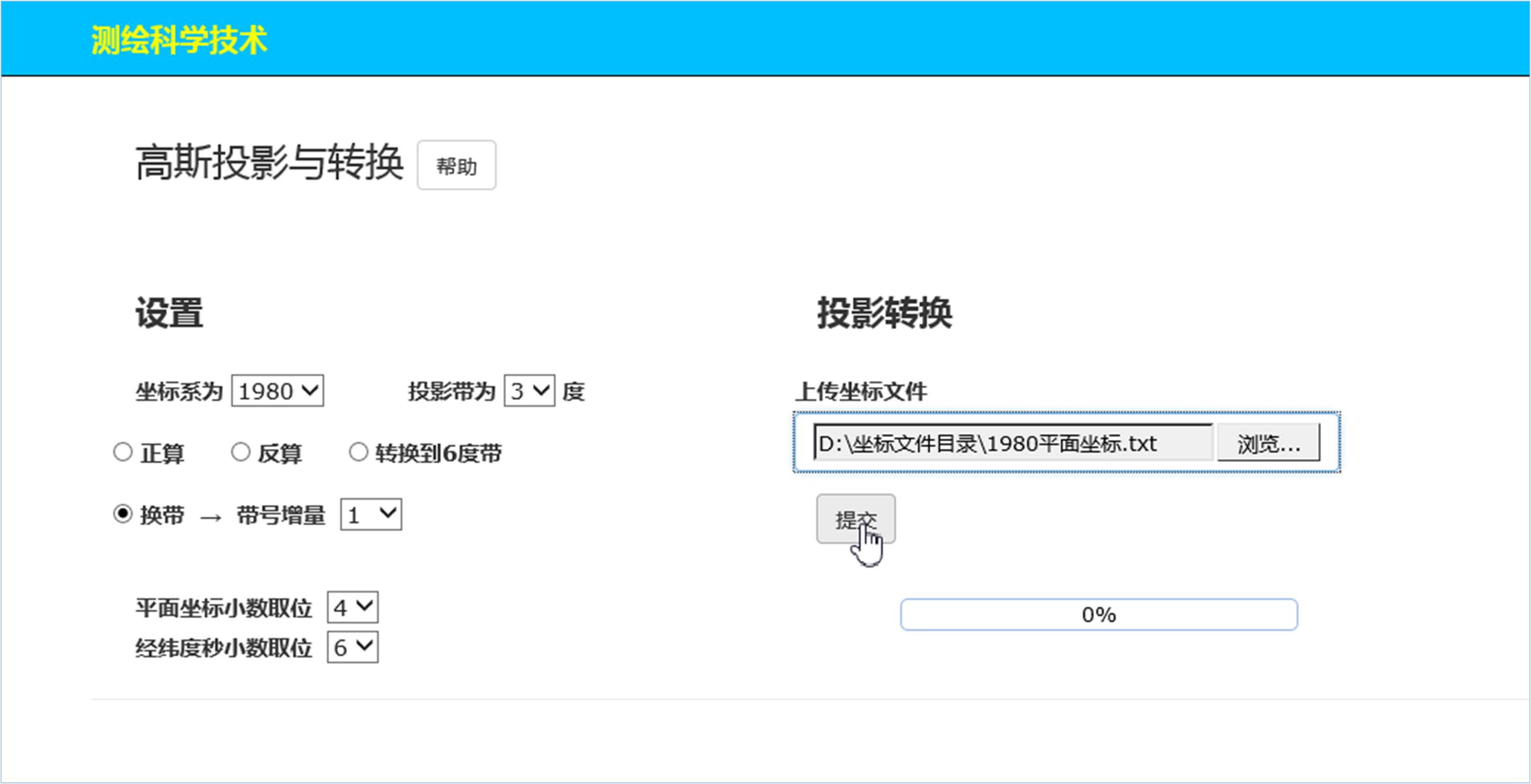Select the 正算 radio button

tap(123, 452)
